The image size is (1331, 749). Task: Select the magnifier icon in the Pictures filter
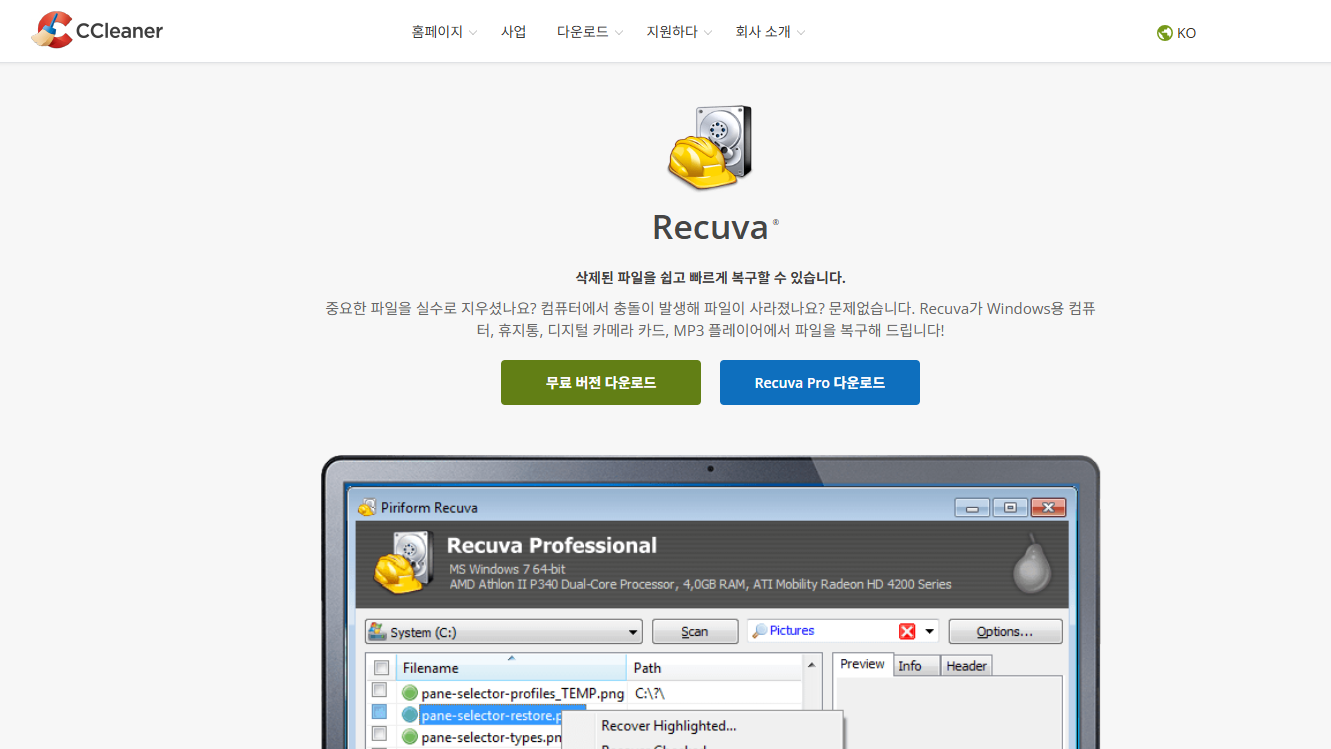[759, 631]
